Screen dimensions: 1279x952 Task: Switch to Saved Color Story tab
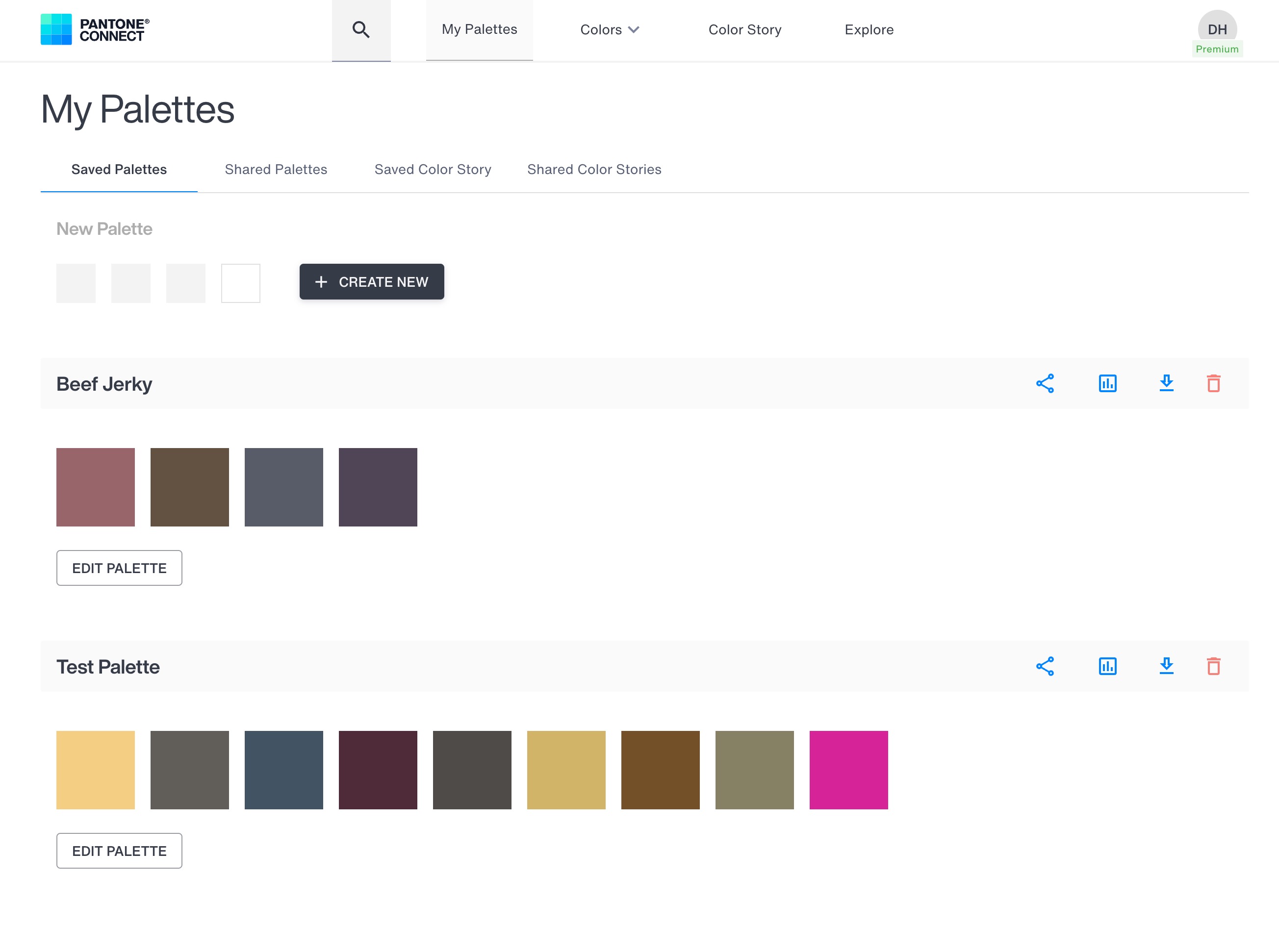[x=432, y=170]
